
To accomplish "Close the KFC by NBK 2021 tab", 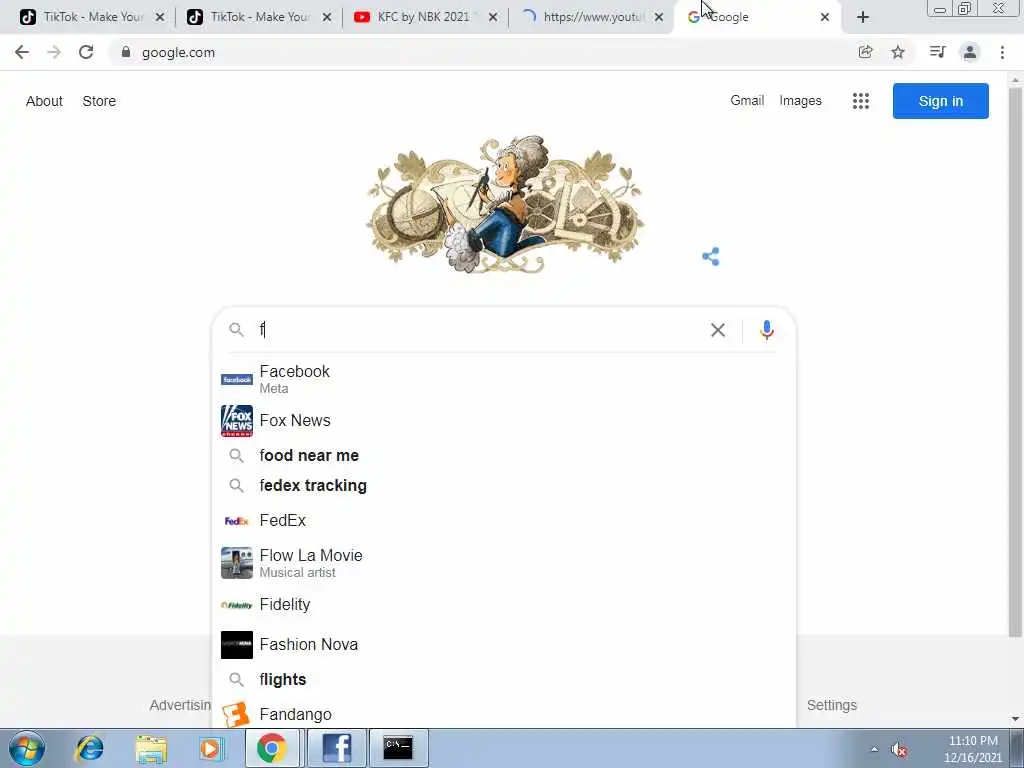I will click(x=493, y=17).
